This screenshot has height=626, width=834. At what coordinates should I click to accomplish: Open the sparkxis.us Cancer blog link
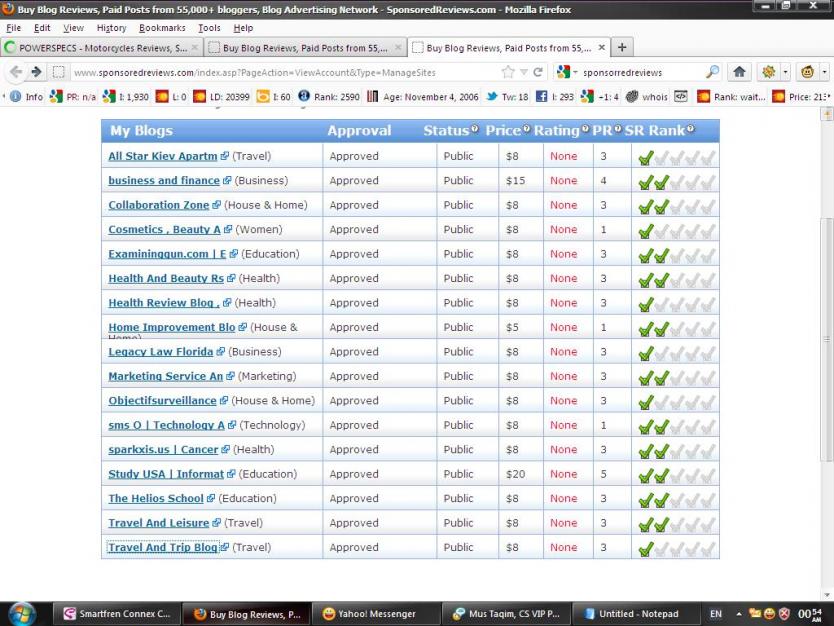coord(163,449)
